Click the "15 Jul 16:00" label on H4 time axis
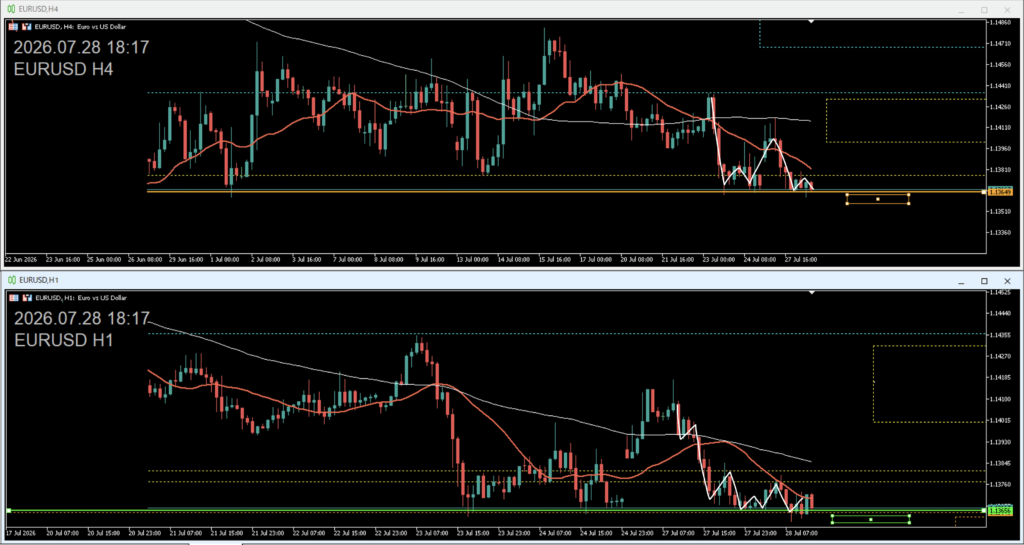This screenshot has height=545, width=1024. click(x=554, y=259)
